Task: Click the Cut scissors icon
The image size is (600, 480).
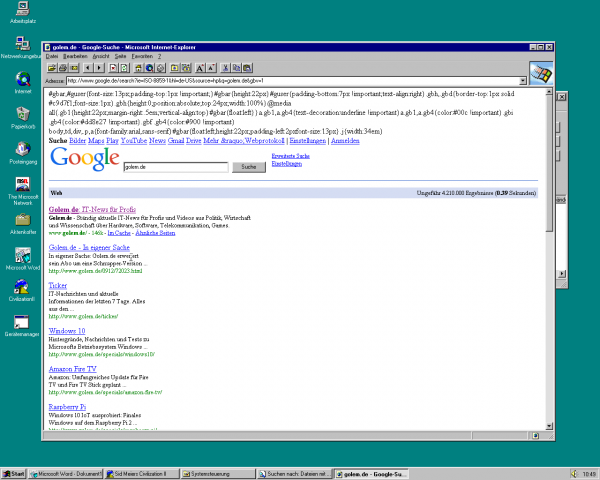Action: (x=225, y=68)
